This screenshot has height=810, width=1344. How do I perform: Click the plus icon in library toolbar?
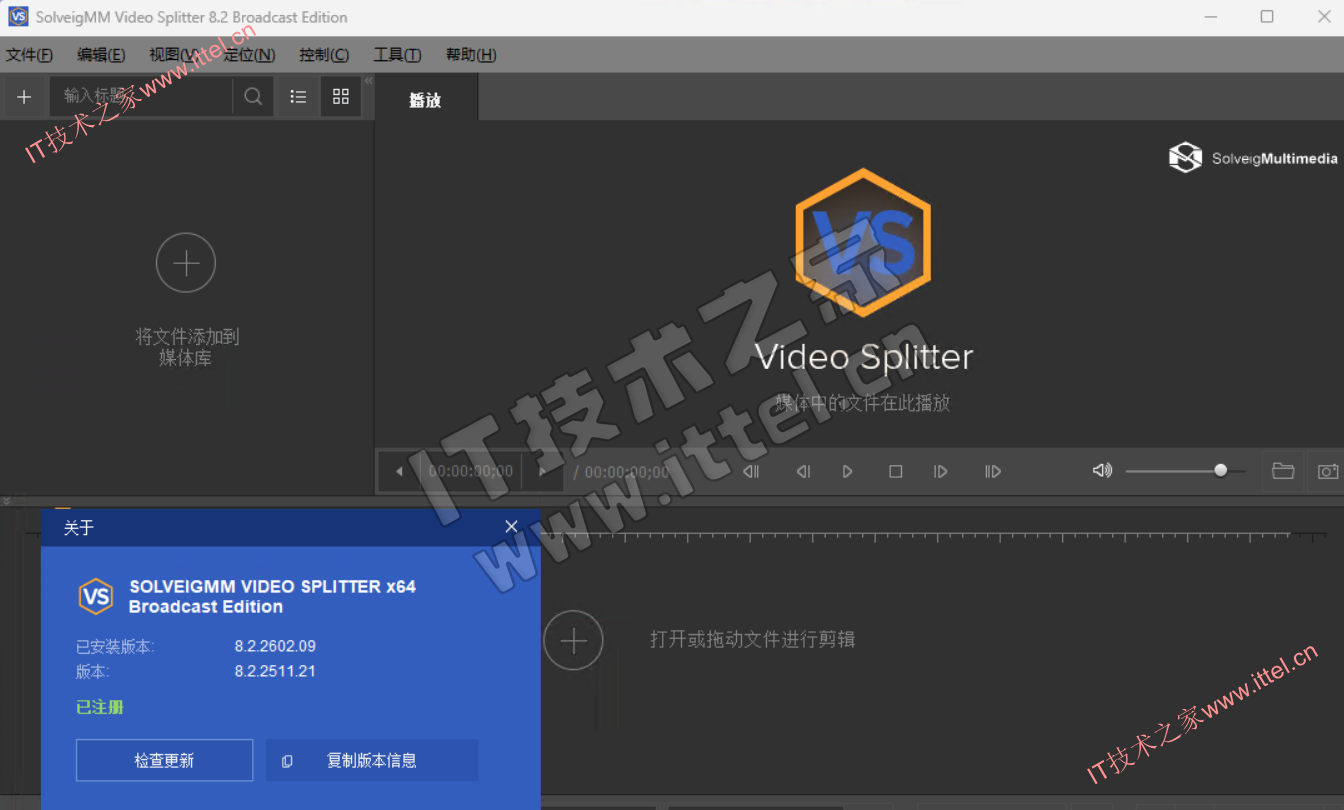pos(24,97)
